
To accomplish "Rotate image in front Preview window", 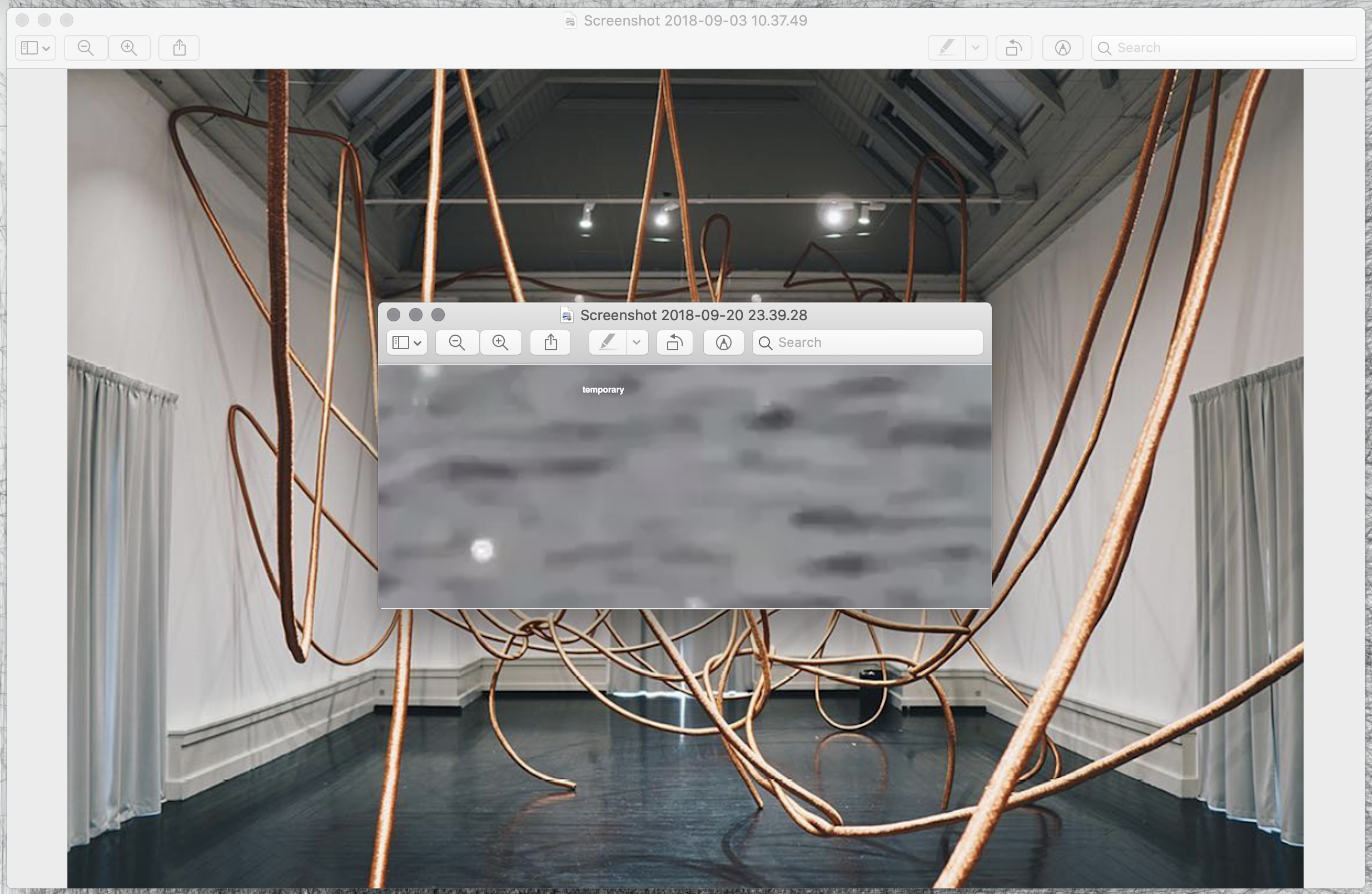I will click(x=674, y=342).
